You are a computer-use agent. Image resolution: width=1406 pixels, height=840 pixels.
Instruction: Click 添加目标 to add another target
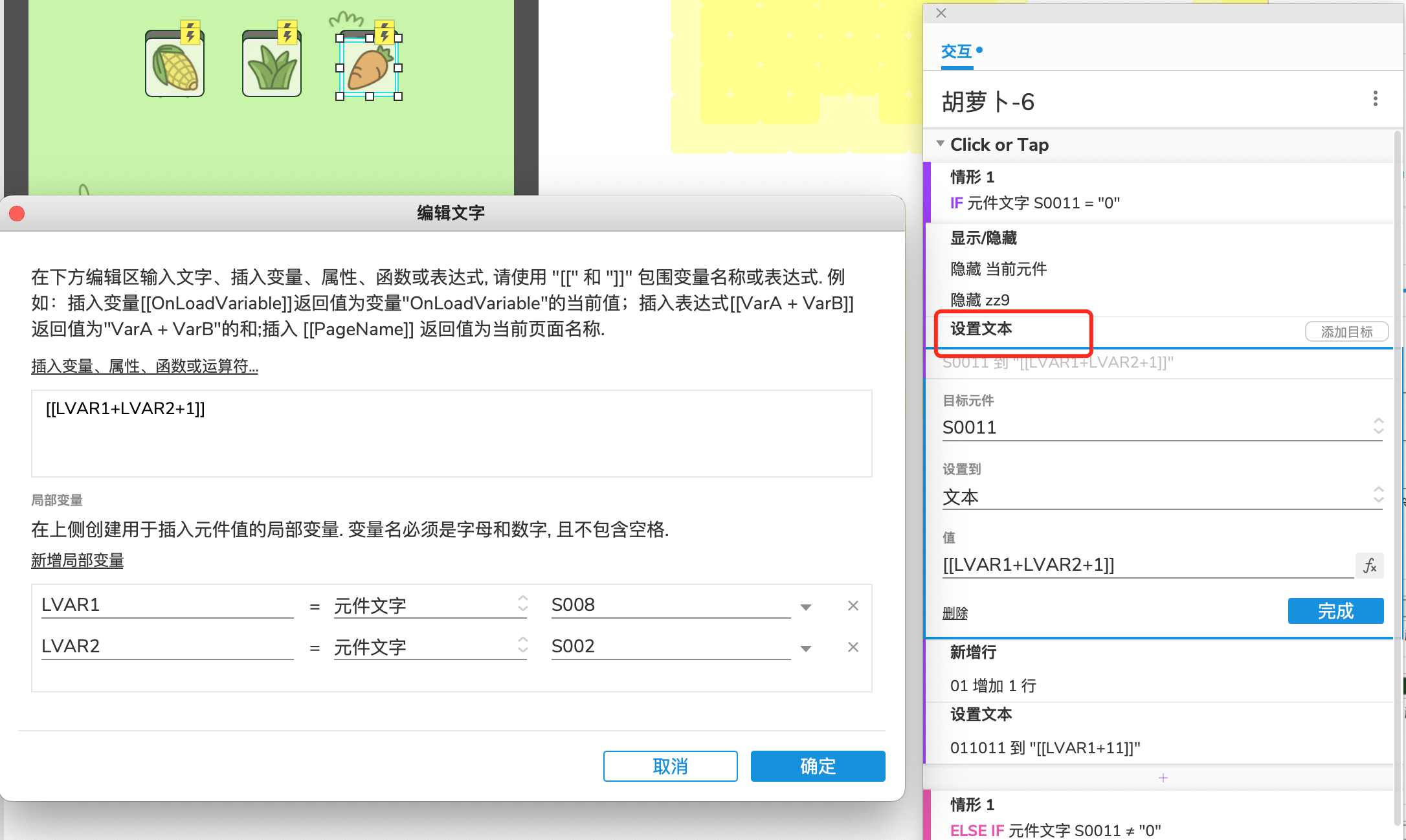click(1346, 331)
